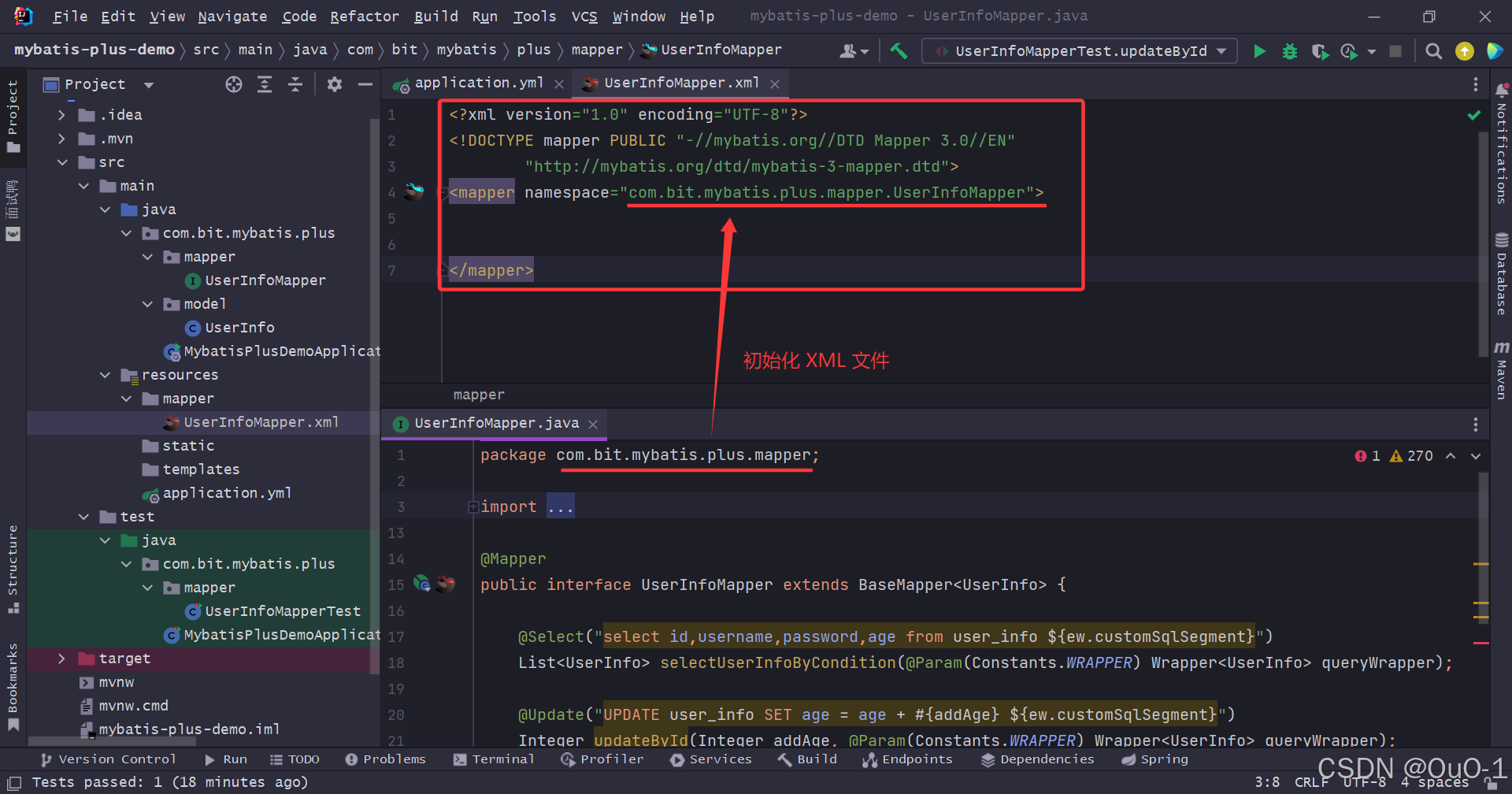This screenshot has width=1512, height=794.
Task: Open the File menu
Action: pyautogui.click(x=70, y=17)
